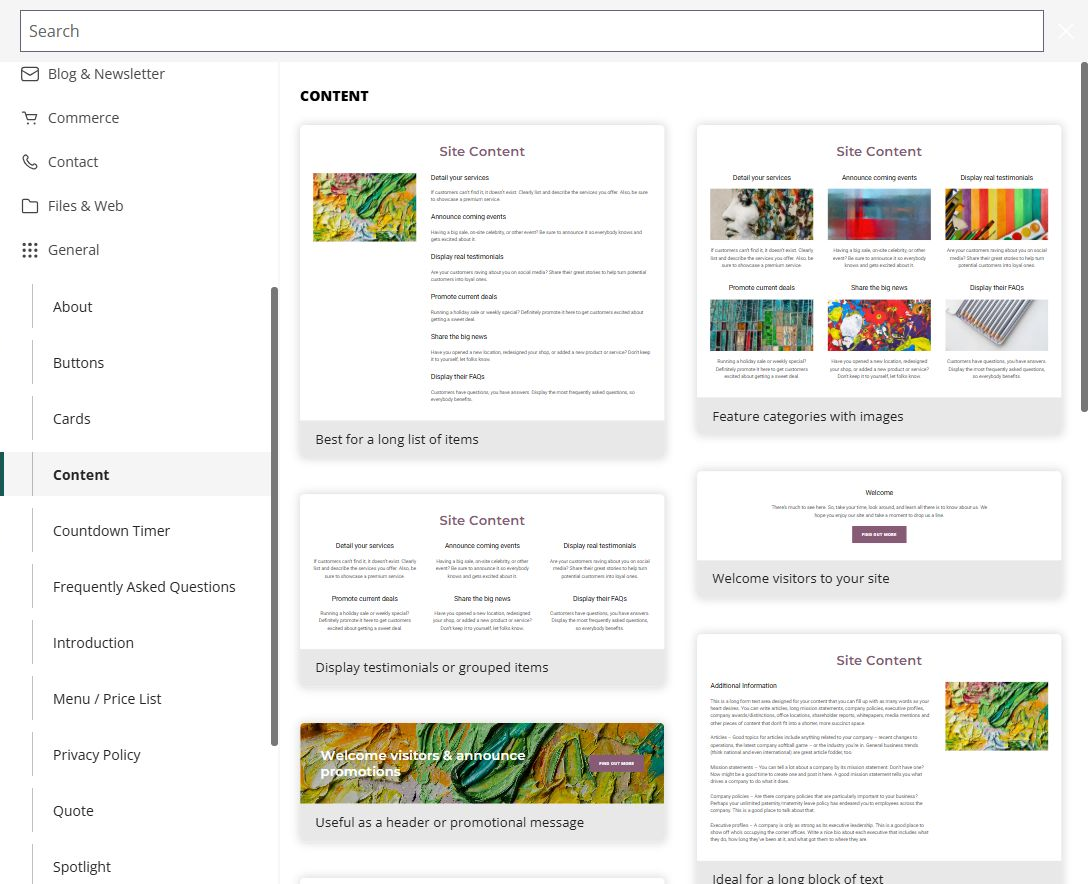Click the Find Out More button on promotional banner
Screen dimensions: 1088x884
[x=616, y=763]
